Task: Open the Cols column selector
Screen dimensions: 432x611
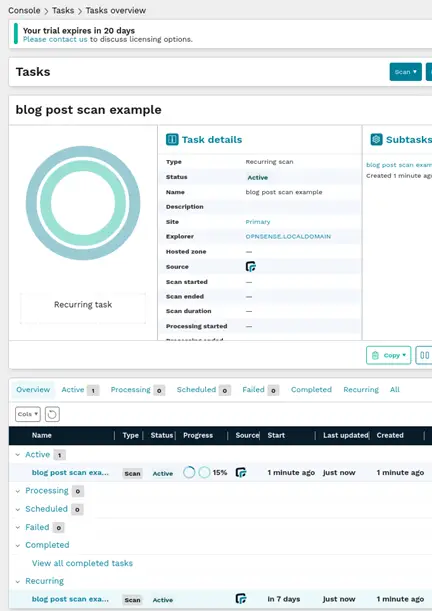Action: point(28,414)
